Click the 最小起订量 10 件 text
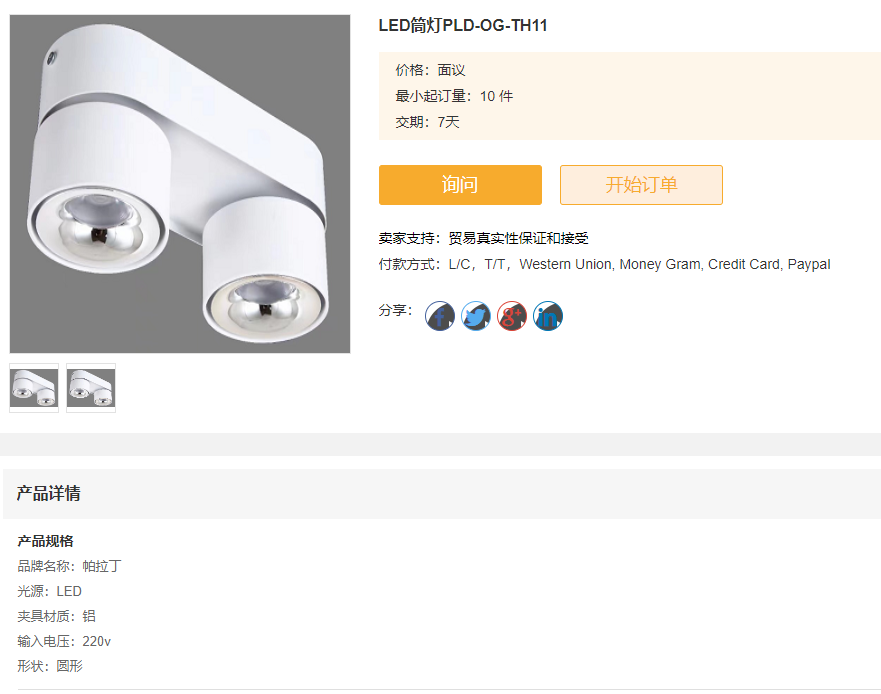The height and width of the screenshot is (694, 881). [x=454, y=96]
